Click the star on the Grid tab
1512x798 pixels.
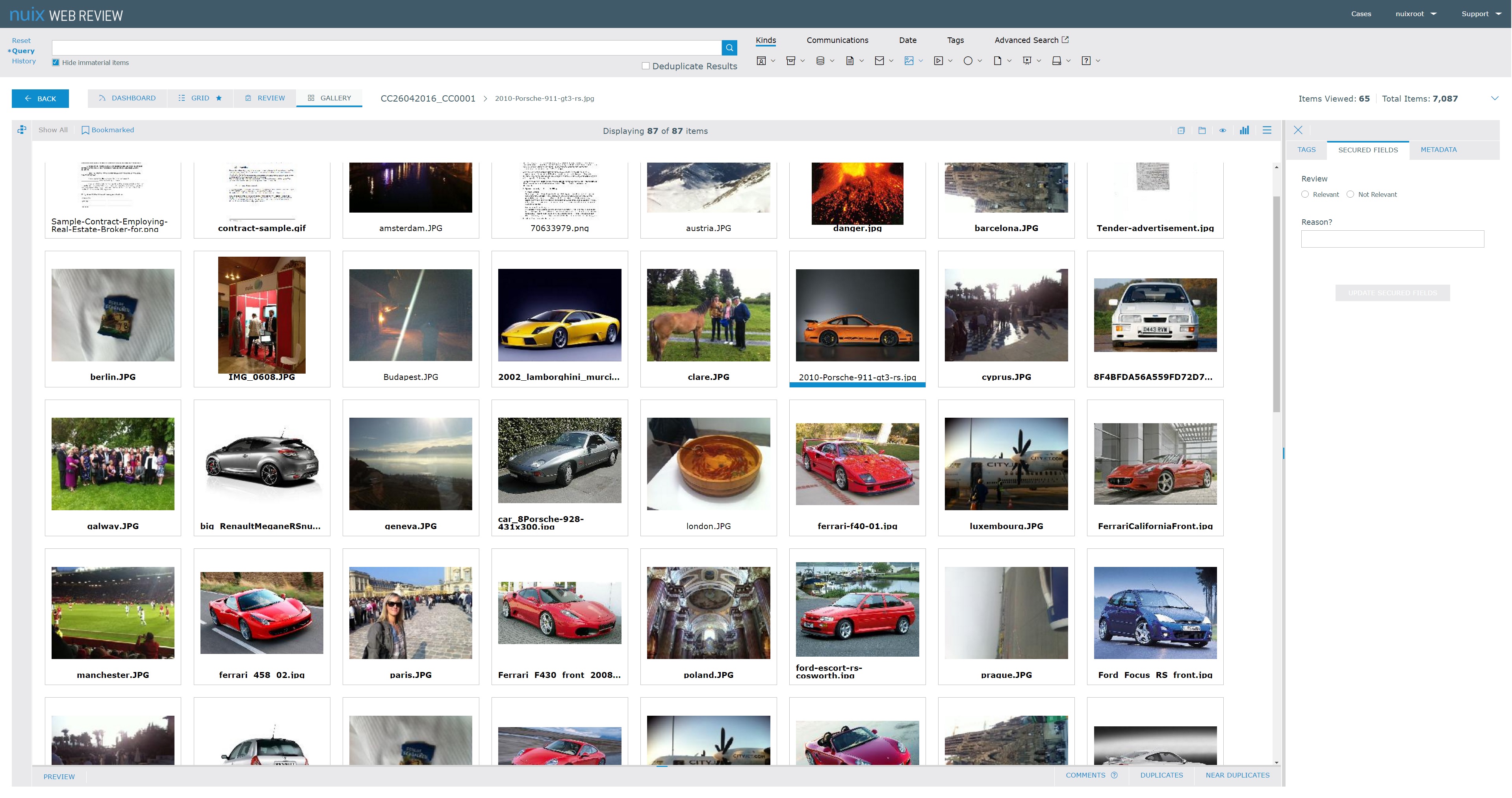(x=218, y=98)
